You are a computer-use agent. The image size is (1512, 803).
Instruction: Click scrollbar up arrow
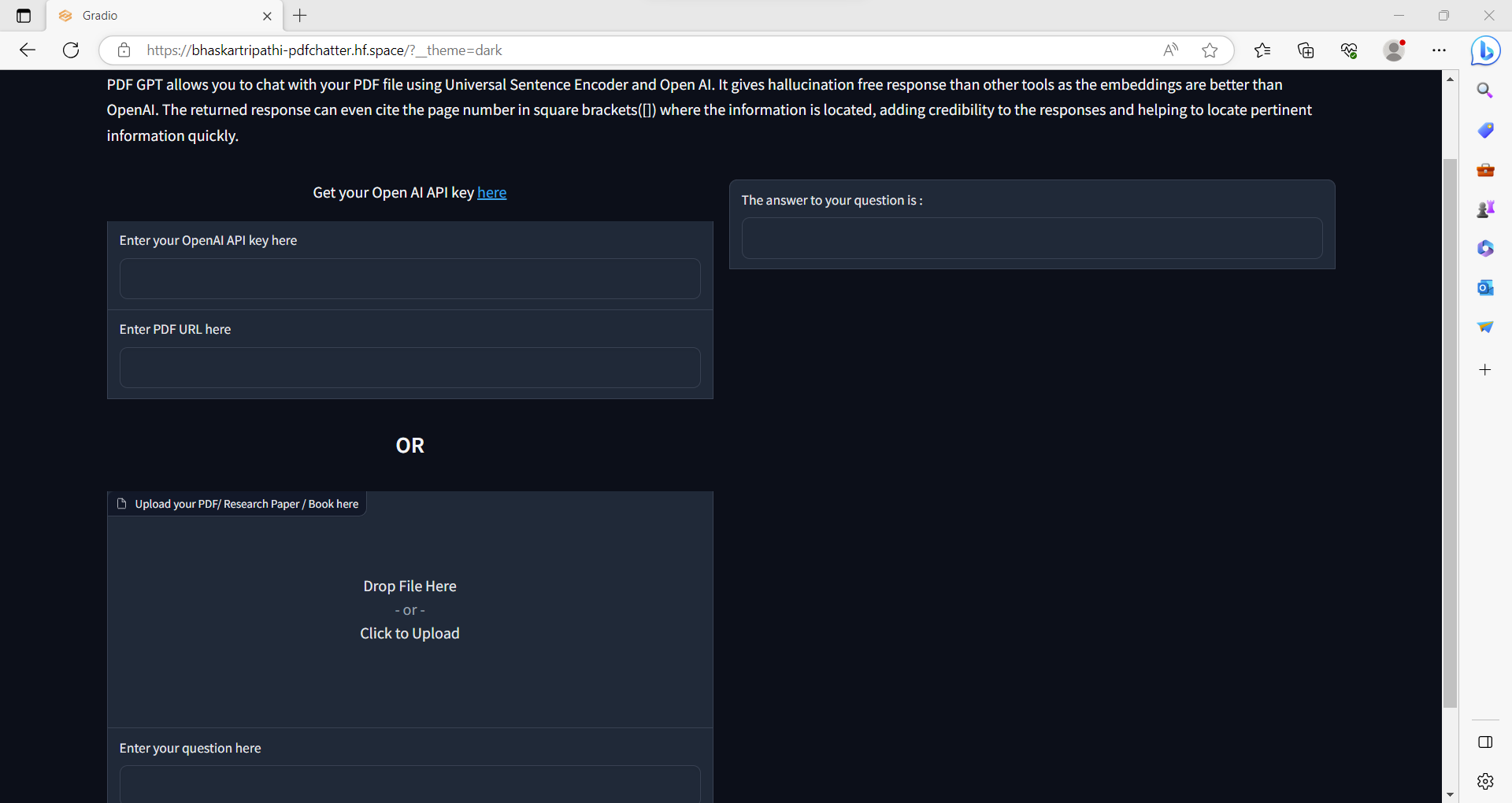[x=1450, y=79]
